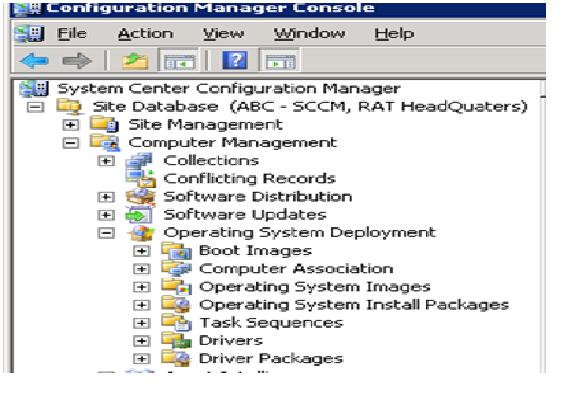Screen dimensions: 582x403
Task: Select the Software Updates label
Action: pyautogui.click(x=245, y=214)
